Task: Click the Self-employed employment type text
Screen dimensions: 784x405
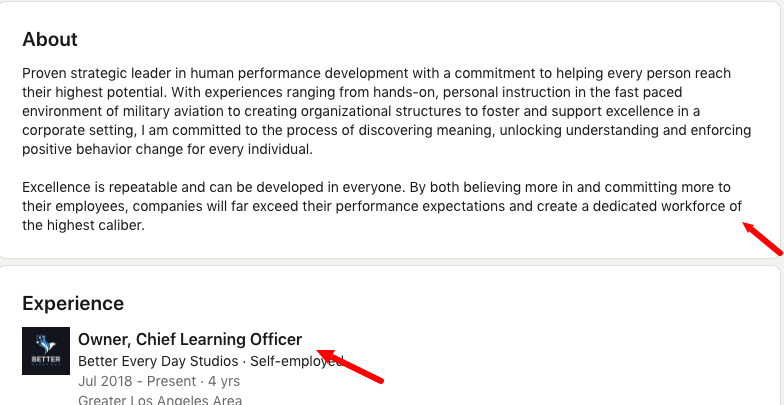Action: [x=297, y=361]
